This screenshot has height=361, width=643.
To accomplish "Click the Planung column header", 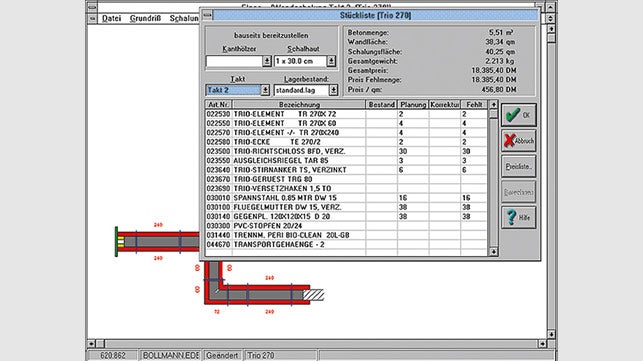I will point(413,105).
